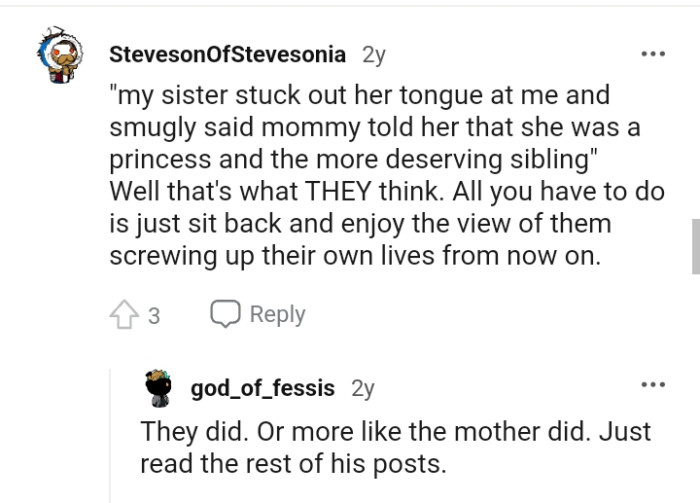This screenshot has height=503, width=700.
Task: Click the vote count of 3
Action: 154,316
